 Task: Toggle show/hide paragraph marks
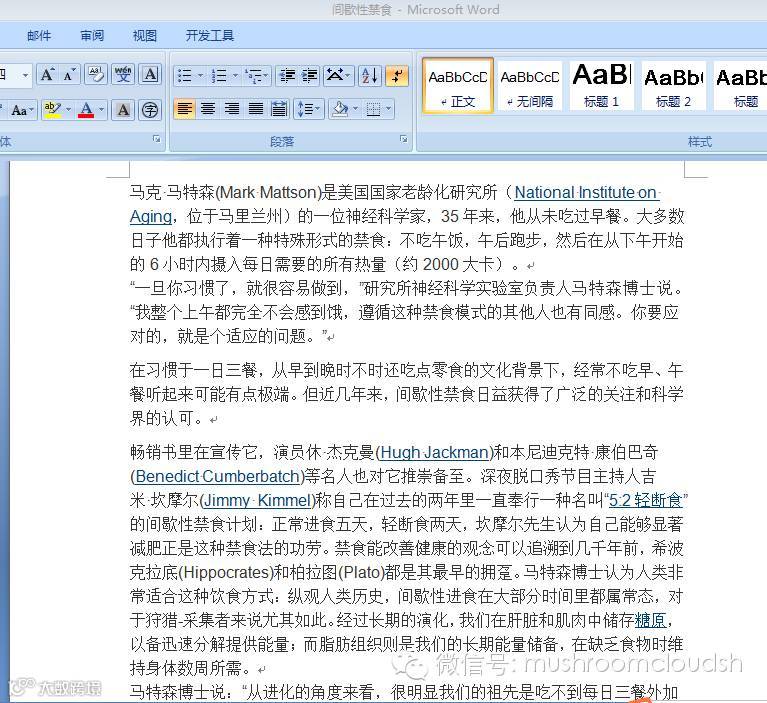pyautogui.click(x=397, y=76)
